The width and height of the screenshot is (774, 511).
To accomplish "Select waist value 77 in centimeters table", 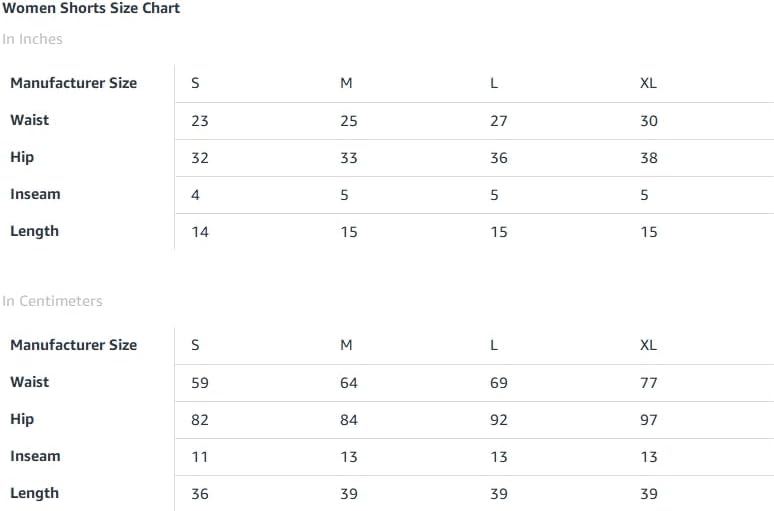I will tap(649, 383).
